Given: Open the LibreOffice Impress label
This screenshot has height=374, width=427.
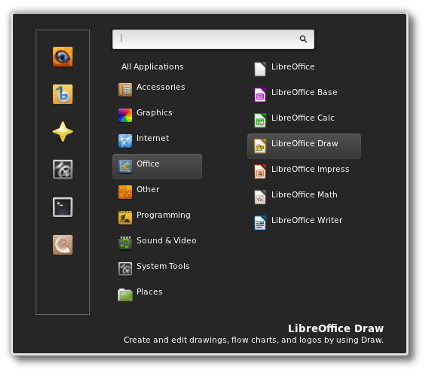Looking at the screenshot, I should pos(310,169).
